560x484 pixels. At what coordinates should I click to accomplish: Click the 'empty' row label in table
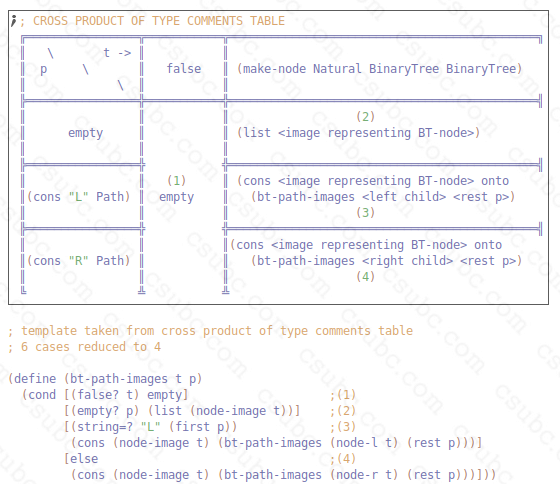[x=86, y=133]
